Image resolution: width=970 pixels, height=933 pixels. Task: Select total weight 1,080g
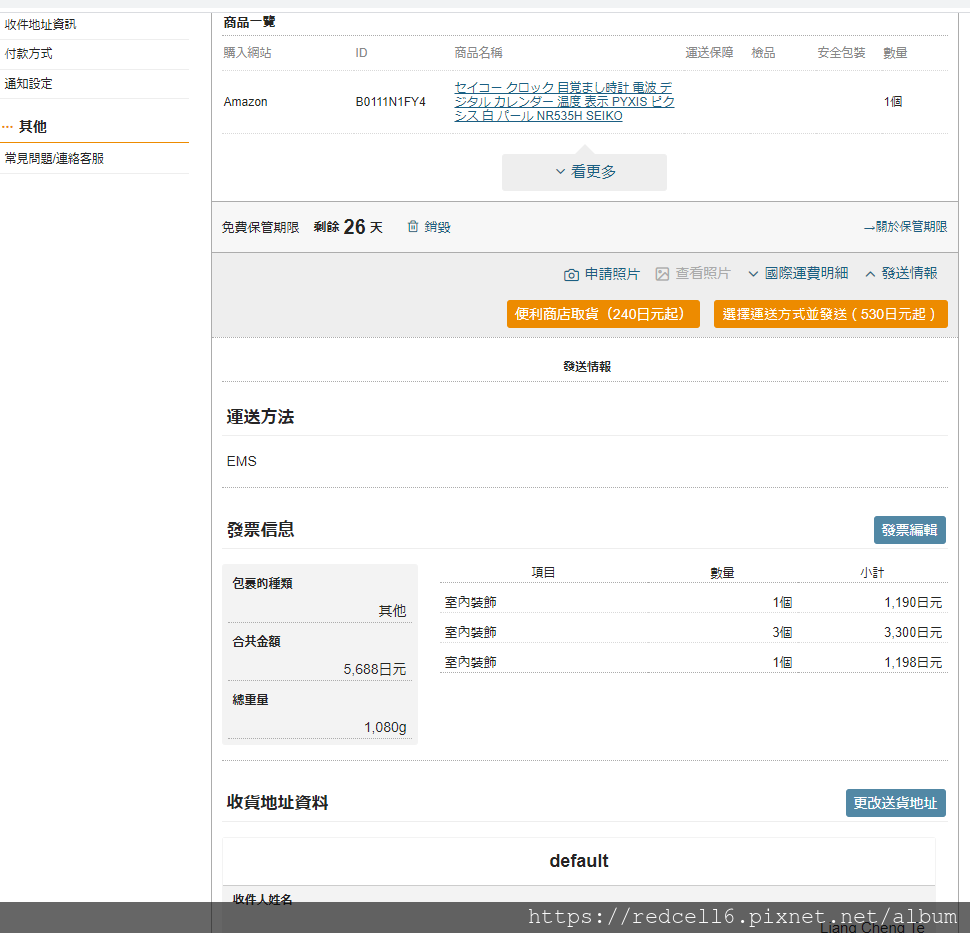point(385,728)
